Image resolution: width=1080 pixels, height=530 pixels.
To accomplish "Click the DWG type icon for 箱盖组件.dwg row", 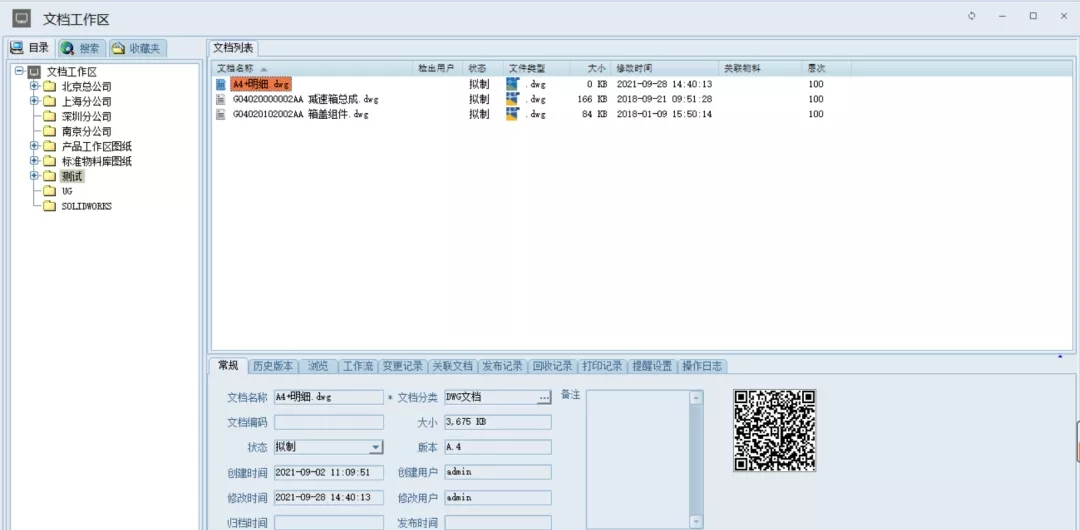I will [513, 114].
